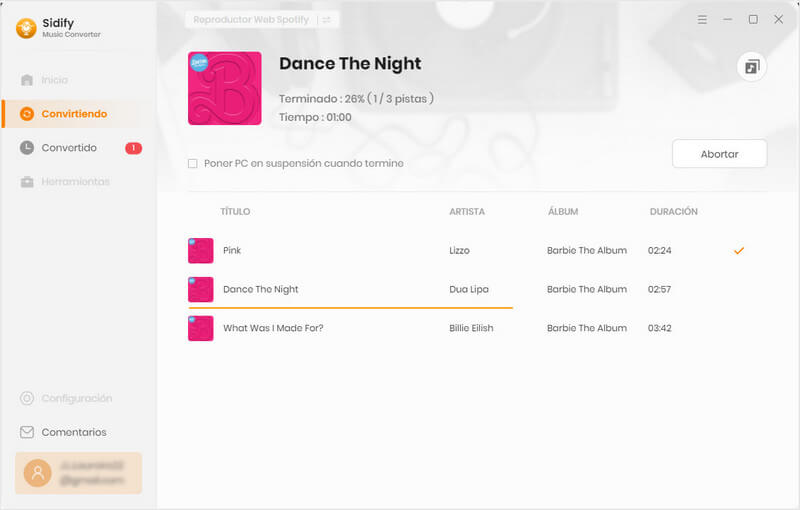Switch source via Reproductor Web Spotify selector

point(262,20)
